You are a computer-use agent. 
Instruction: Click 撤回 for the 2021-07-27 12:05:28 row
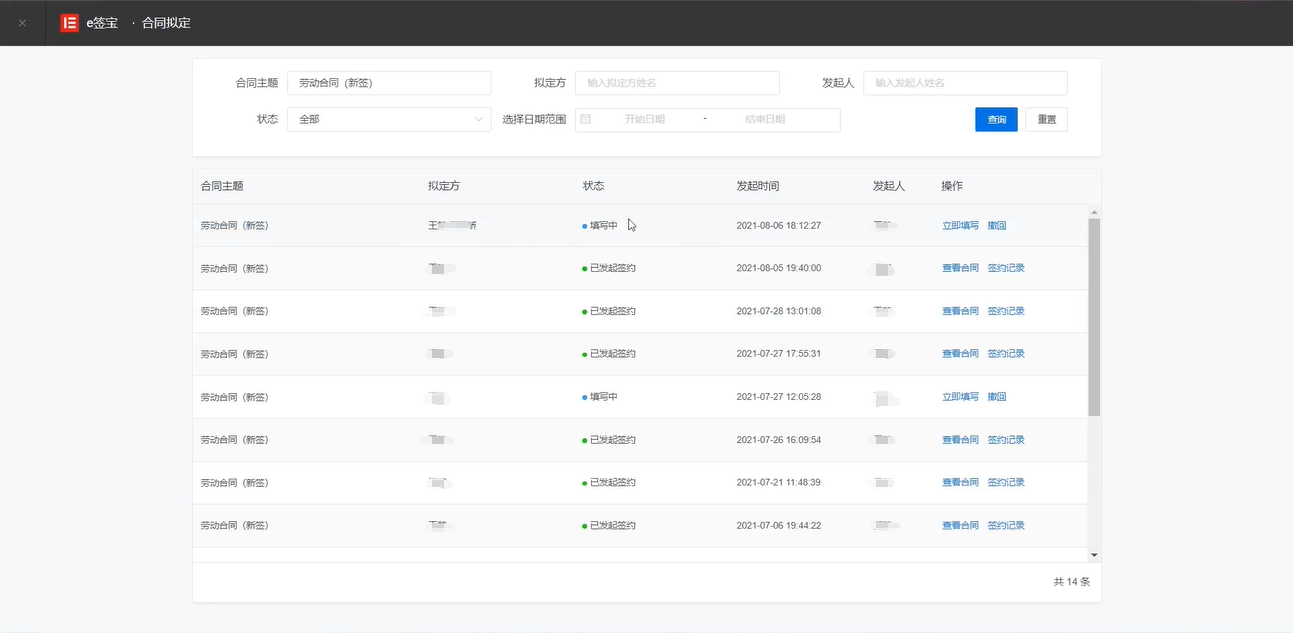click(997, 397)
